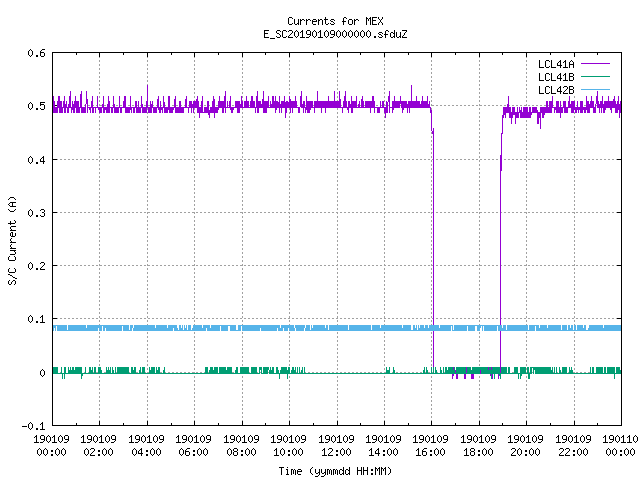Click the y-axis tick value 0.2

click(36, 266)
